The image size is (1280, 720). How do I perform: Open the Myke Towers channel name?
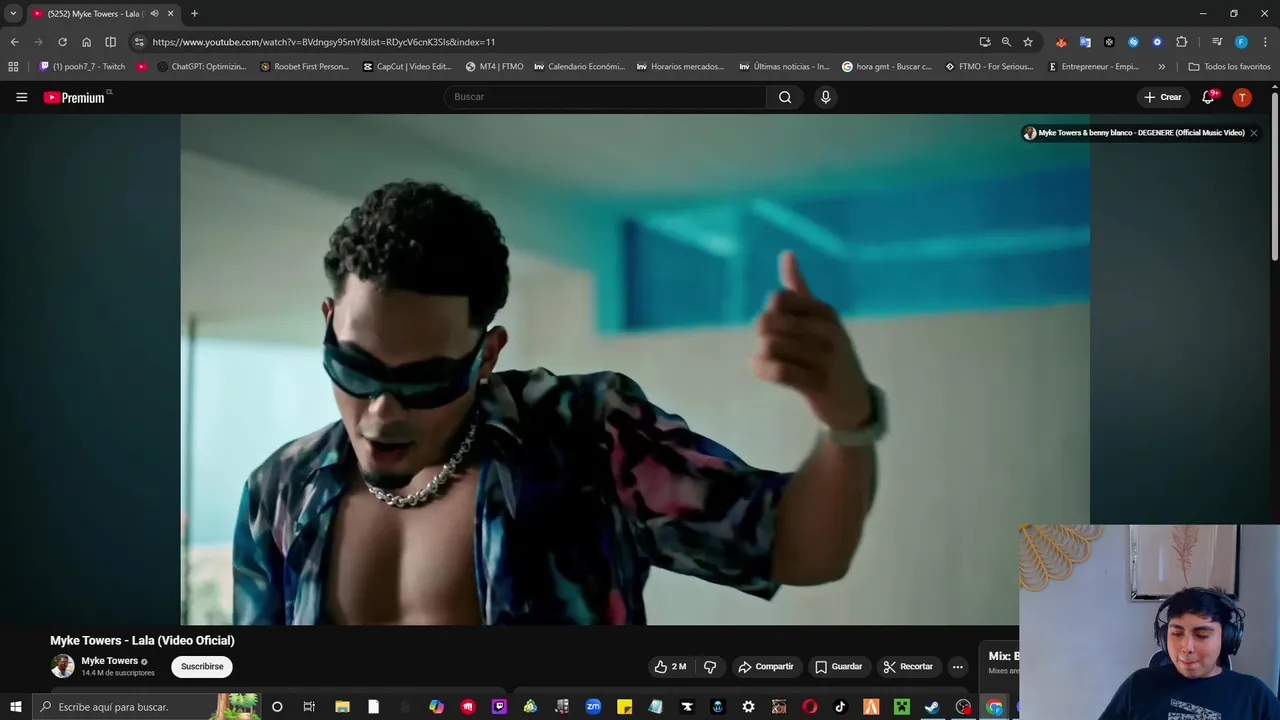click(109, 661)
